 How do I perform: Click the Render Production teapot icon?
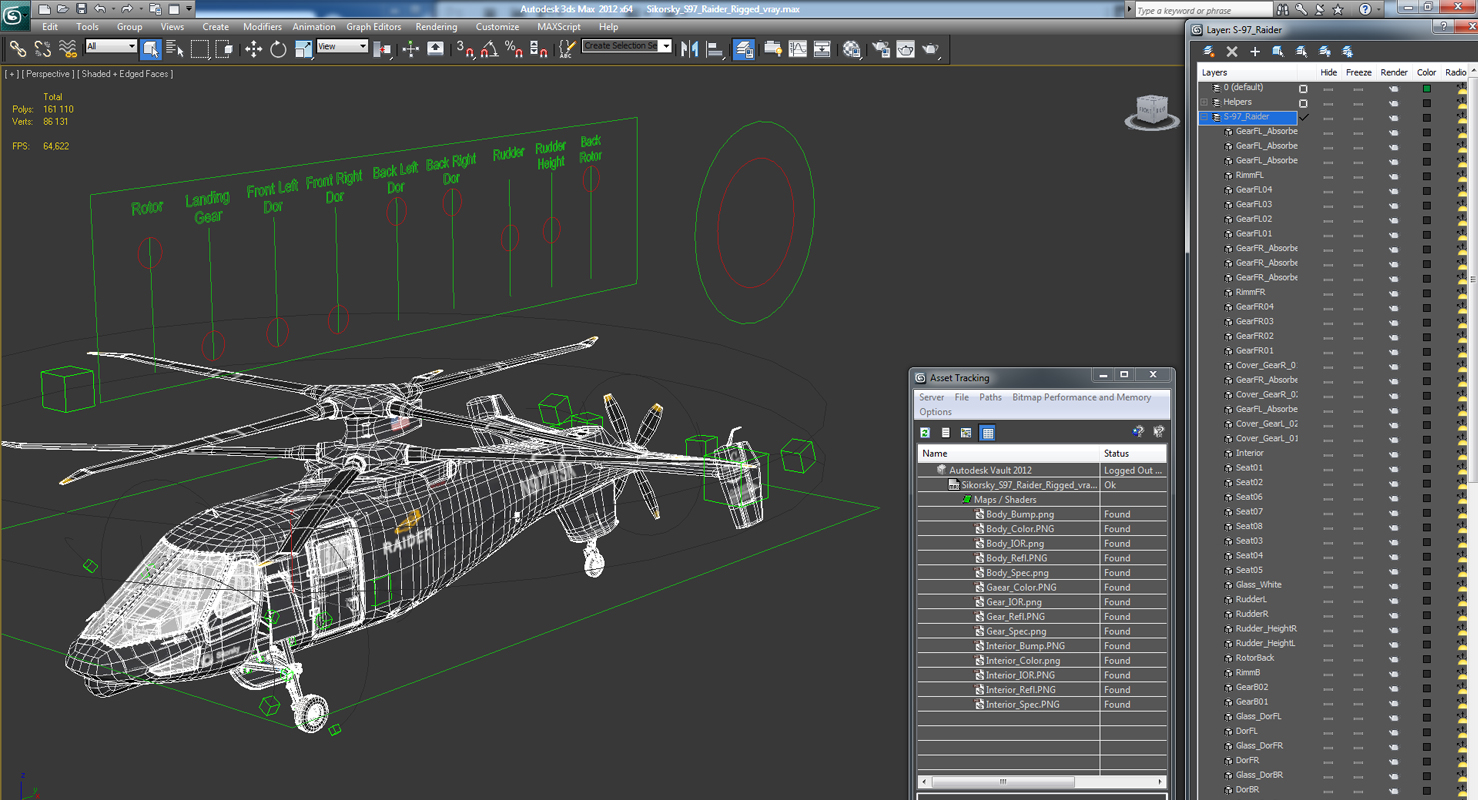coord(930,48)
